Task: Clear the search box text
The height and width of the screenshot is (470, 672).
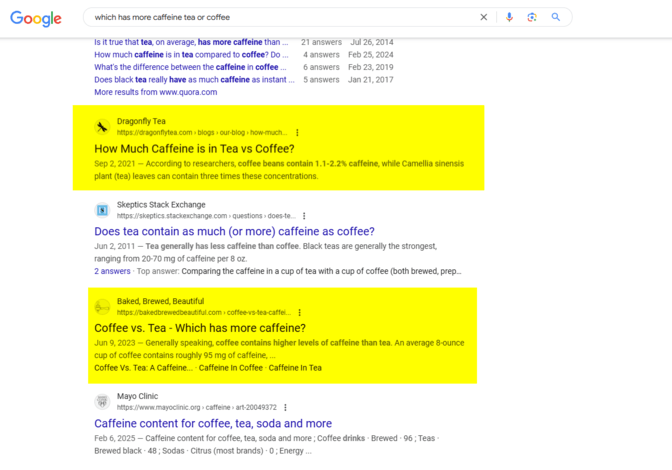Action: pos(484,17)
